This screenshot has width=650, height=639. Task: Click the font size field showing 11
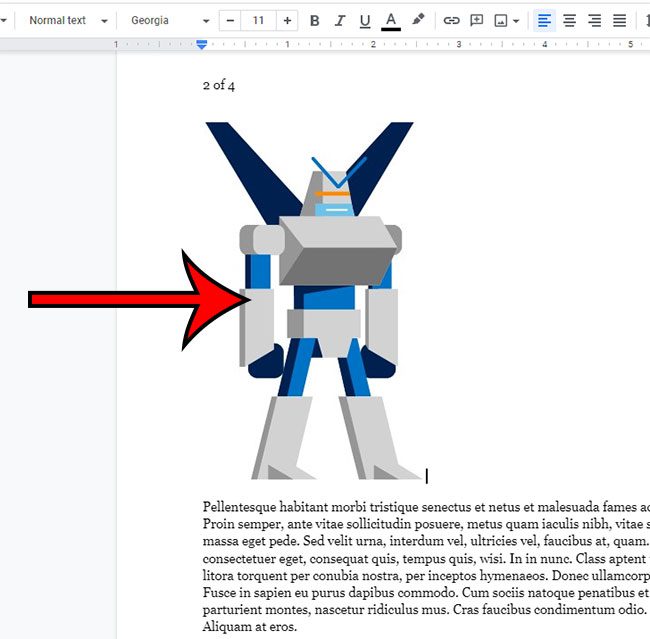259,20
